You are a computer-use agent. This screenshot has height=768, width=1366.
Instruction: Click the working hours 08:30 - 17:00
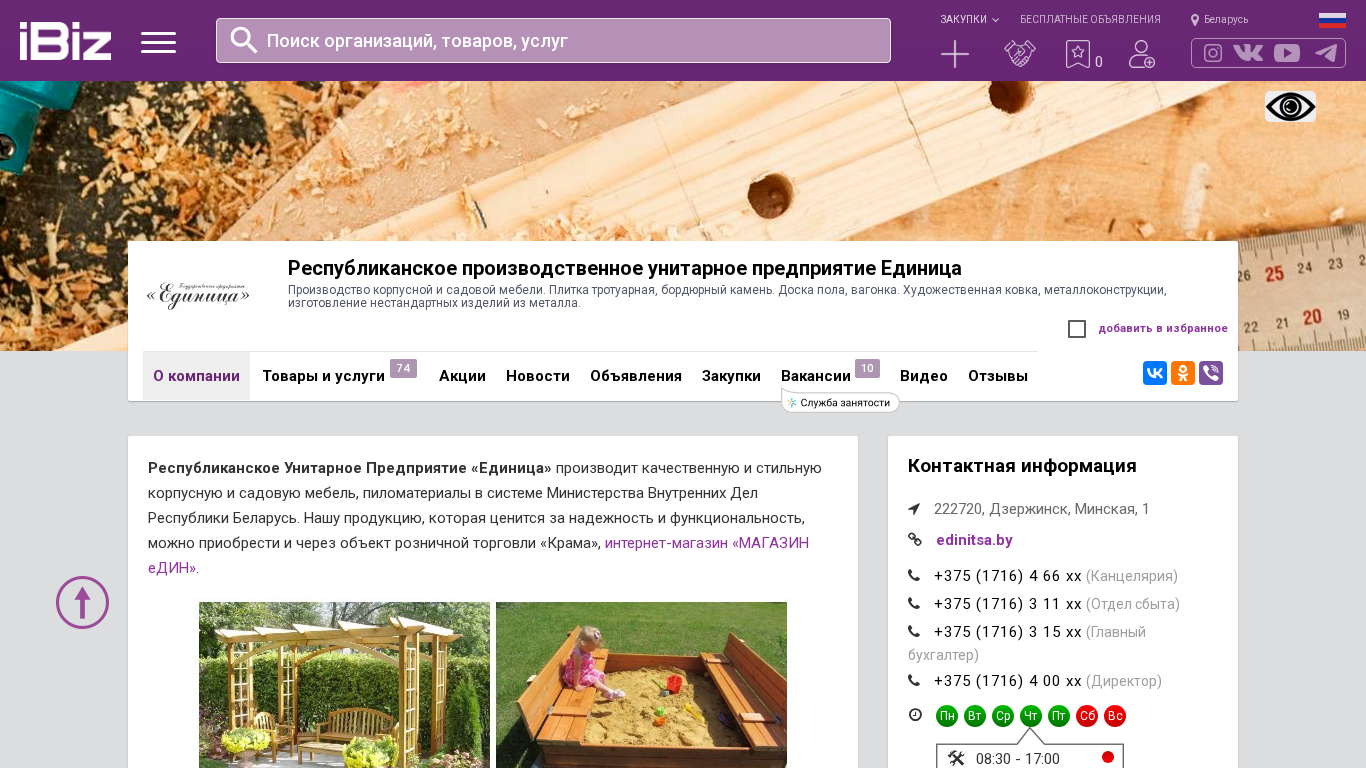pyautogui.click(x=1018, y=759)
